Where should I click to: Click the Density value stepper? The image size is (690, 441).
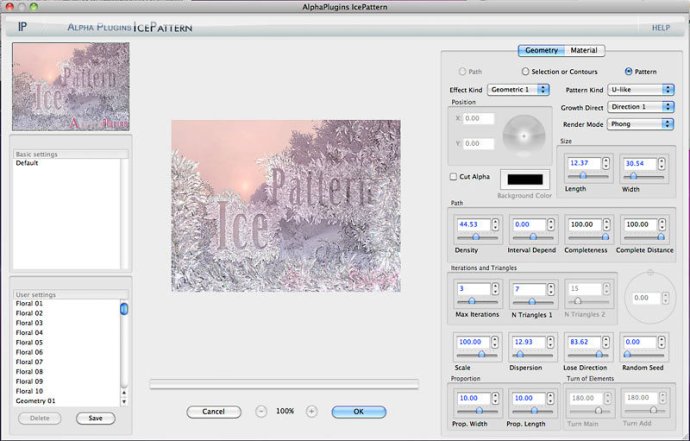(x=495, y=224)
